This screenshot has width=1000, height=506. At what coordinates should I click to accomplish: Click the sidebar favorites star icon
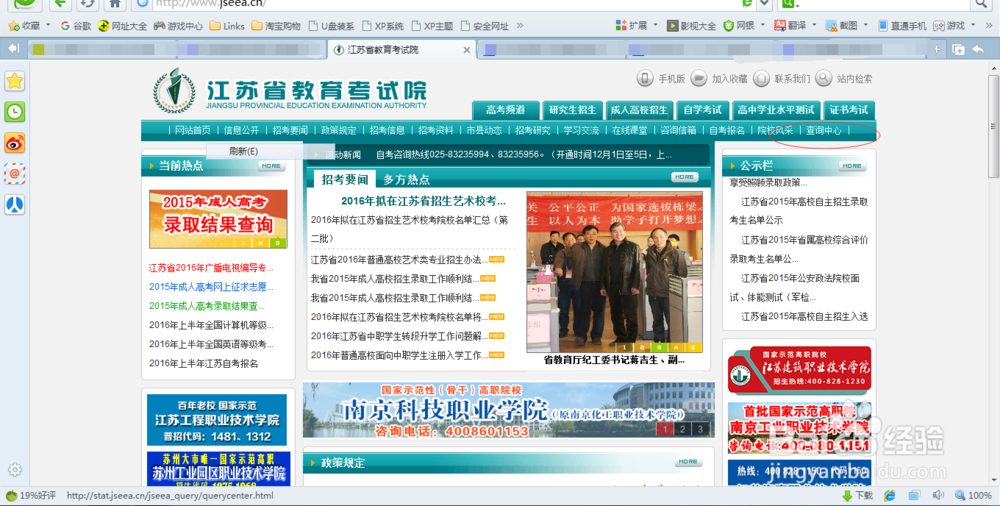click(15, 81)
